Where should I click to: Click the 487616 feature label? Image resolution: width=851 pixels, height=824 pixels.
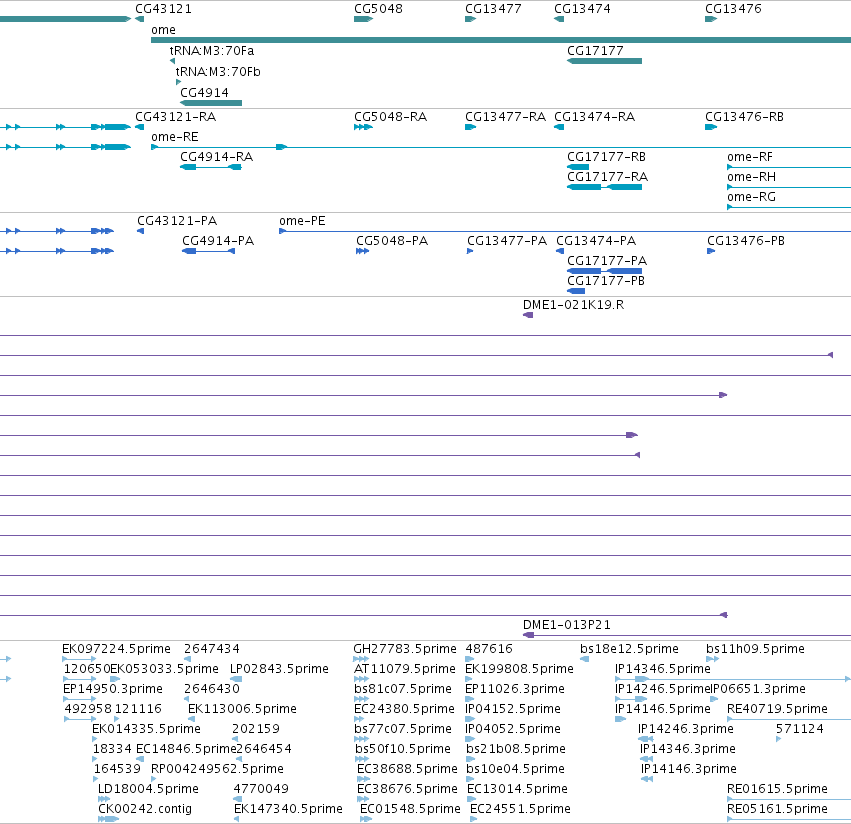click(489, 649)
